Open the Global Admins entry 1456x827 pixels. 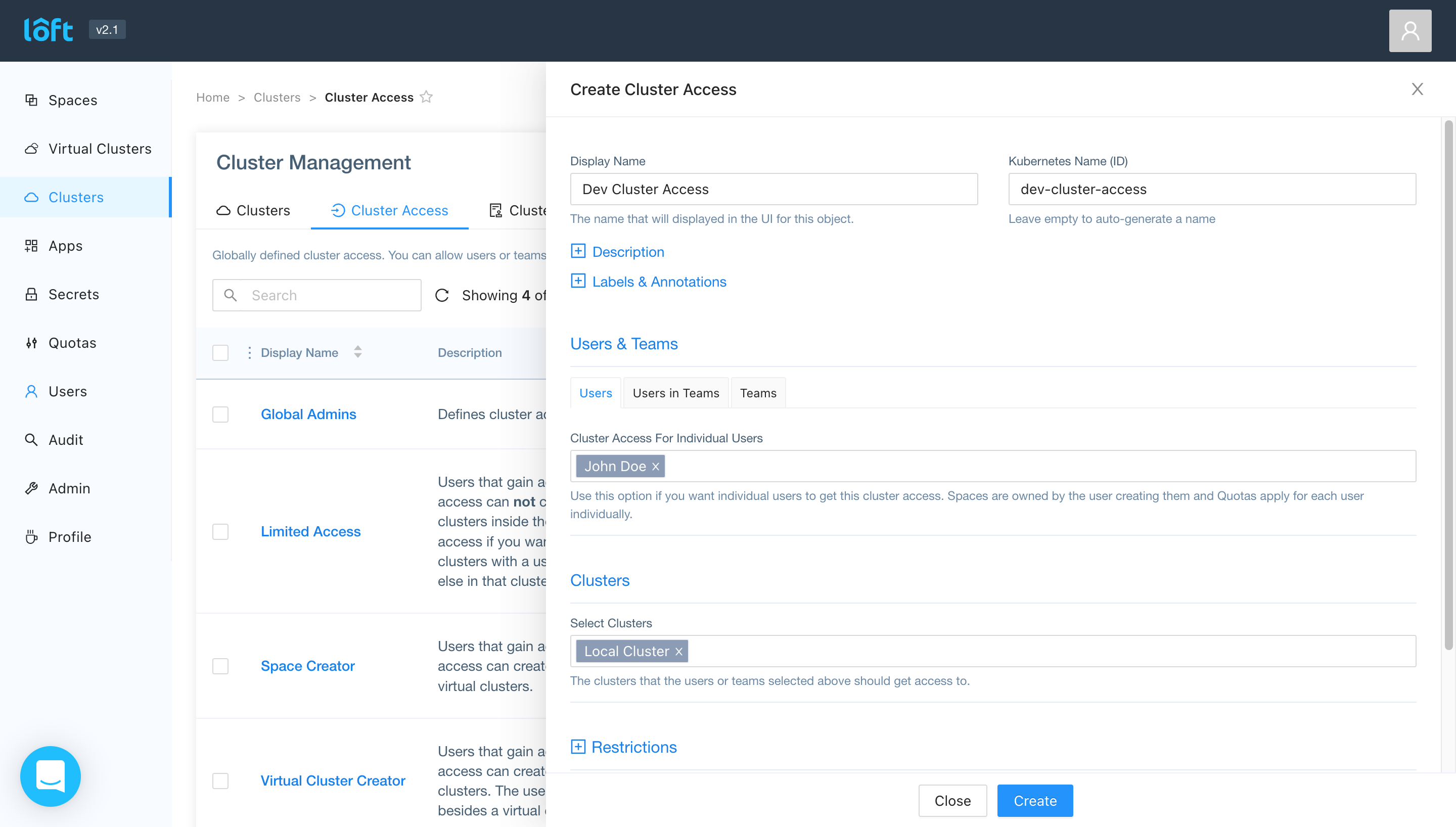pyautogui.click(x=308, y=414)
